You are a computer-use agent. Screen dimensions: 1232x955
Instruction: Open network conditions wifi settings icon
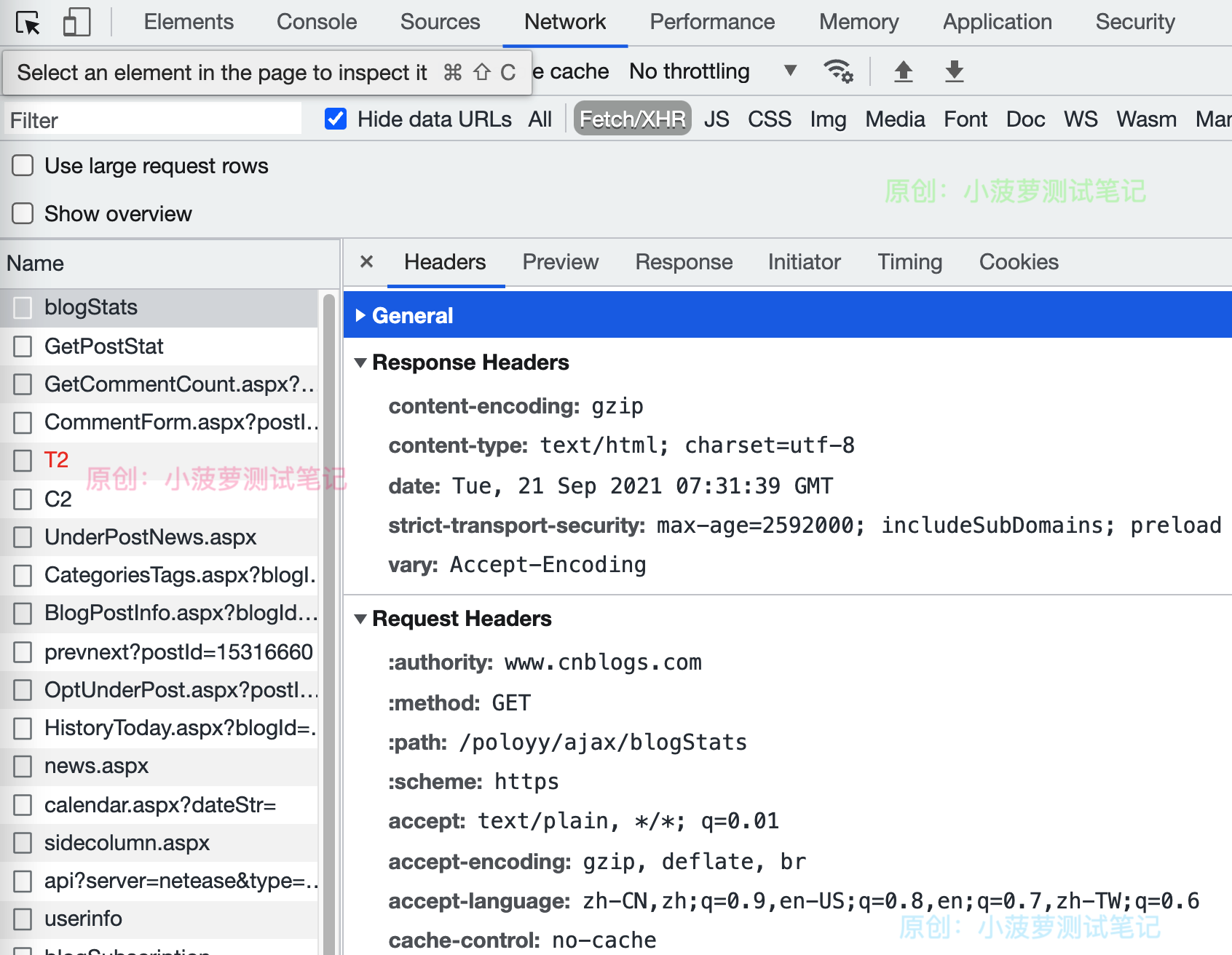click(x=838, y=71)
